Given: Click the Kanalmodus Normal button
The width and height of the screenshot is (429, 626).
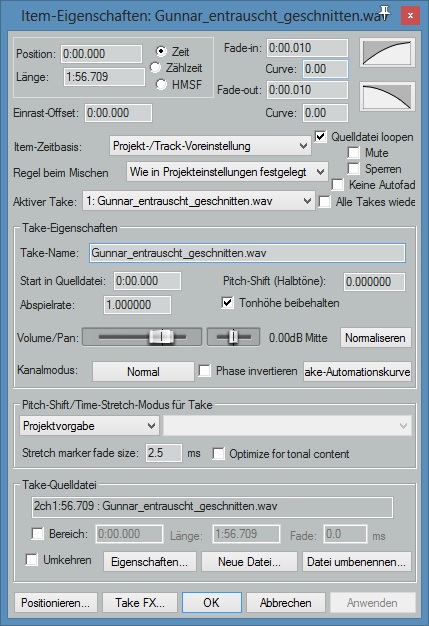Looking at the screenshot, I should click(143, 371).
